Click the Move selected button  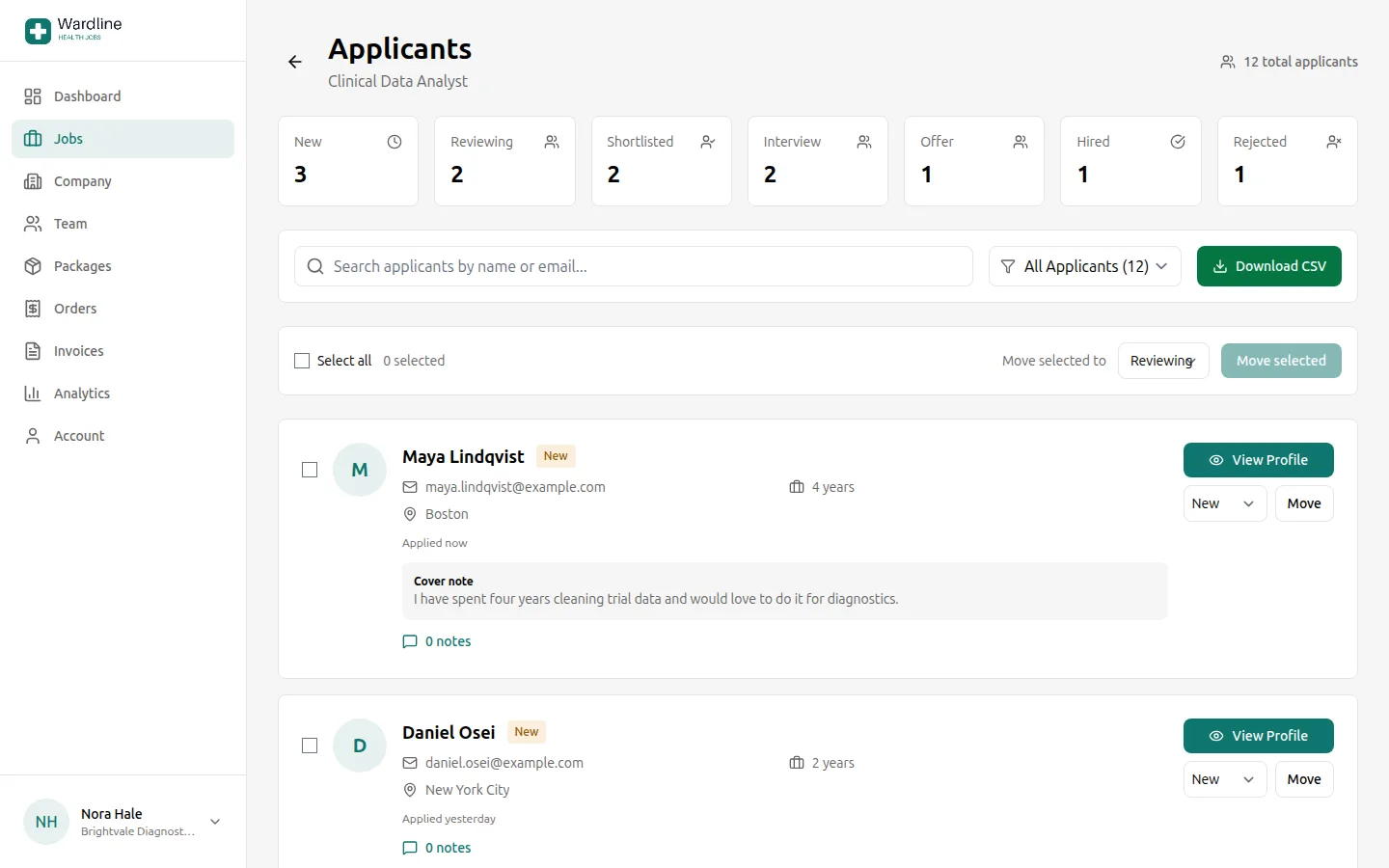pos(1281,361)
